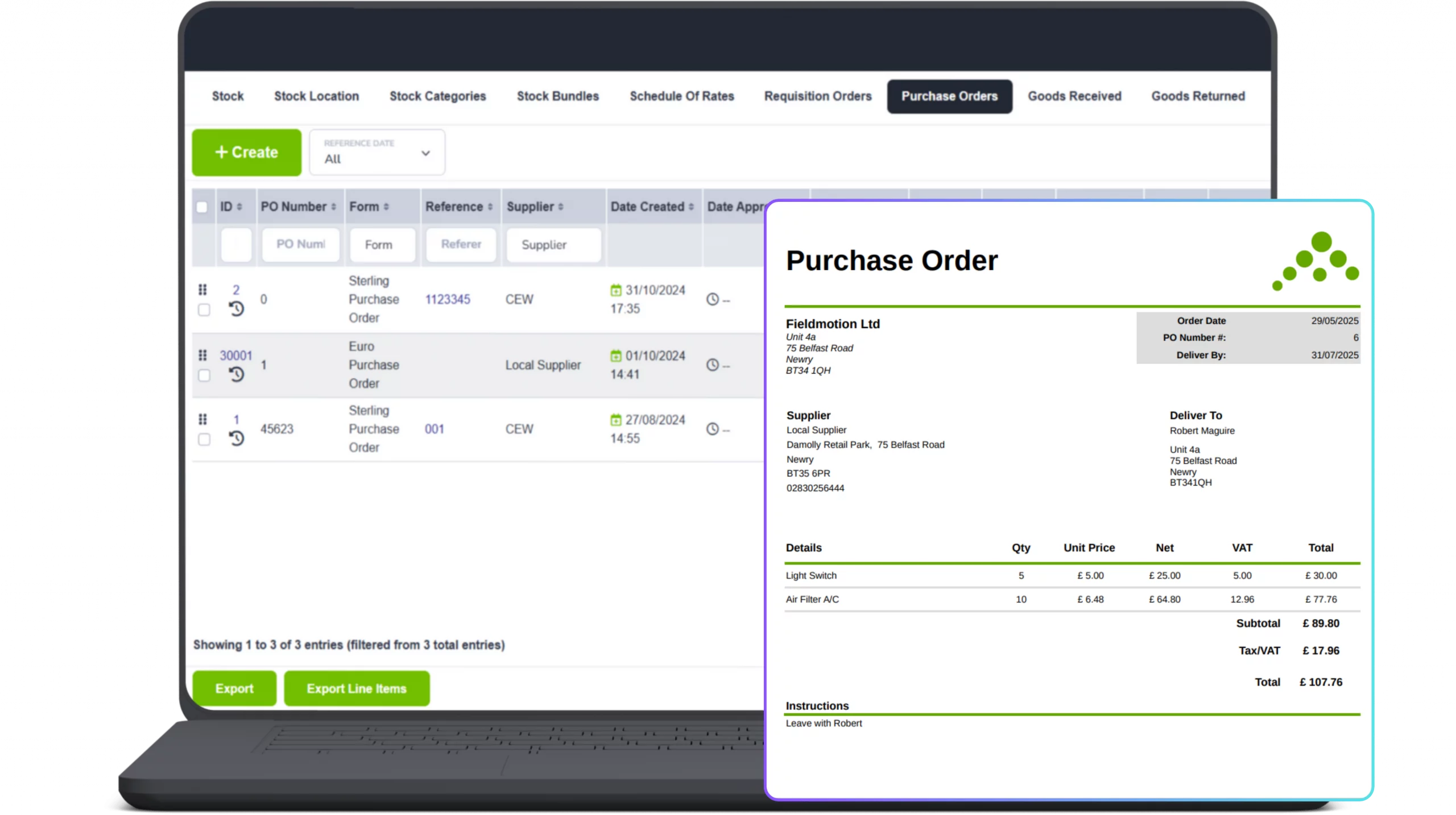This screenshot has height=815, width=1456.
Task: Sort the table by ID column
Action: tap(230, 206)
